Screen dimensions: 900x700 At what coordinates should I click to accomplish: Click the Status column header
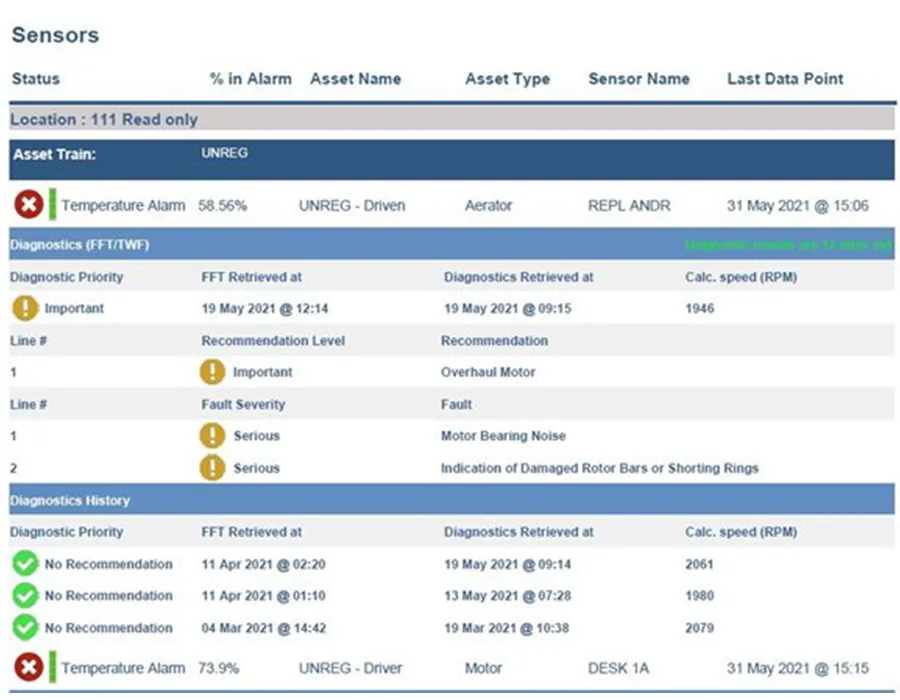(36, 79)
